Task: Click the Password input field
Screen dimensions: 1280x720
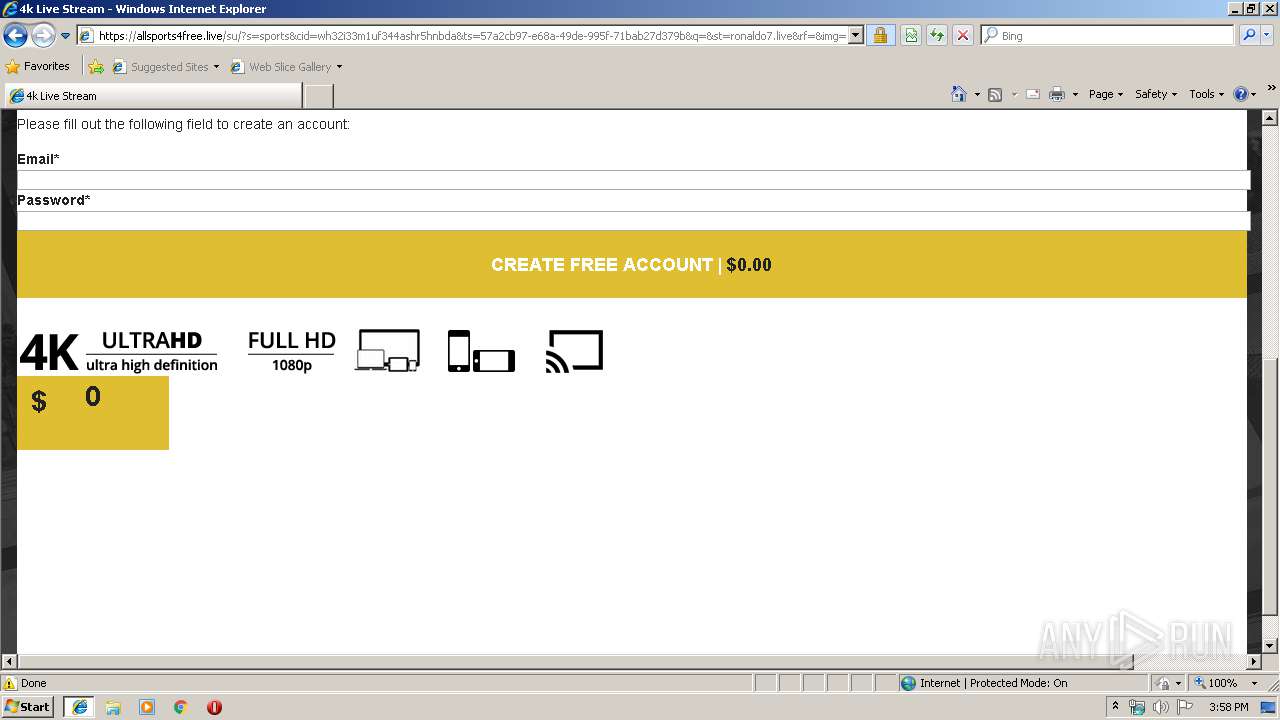Action: 633,221
